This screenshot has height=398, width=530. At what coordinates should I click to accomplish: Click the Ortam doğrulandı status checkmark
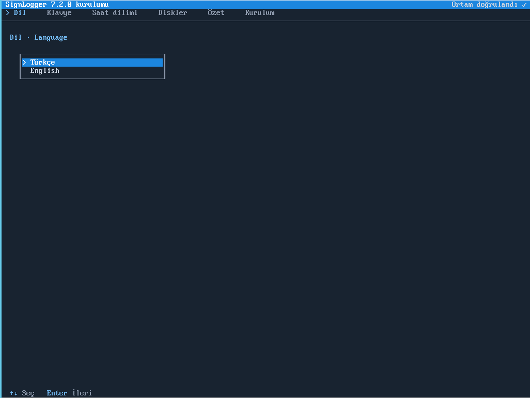524,4
